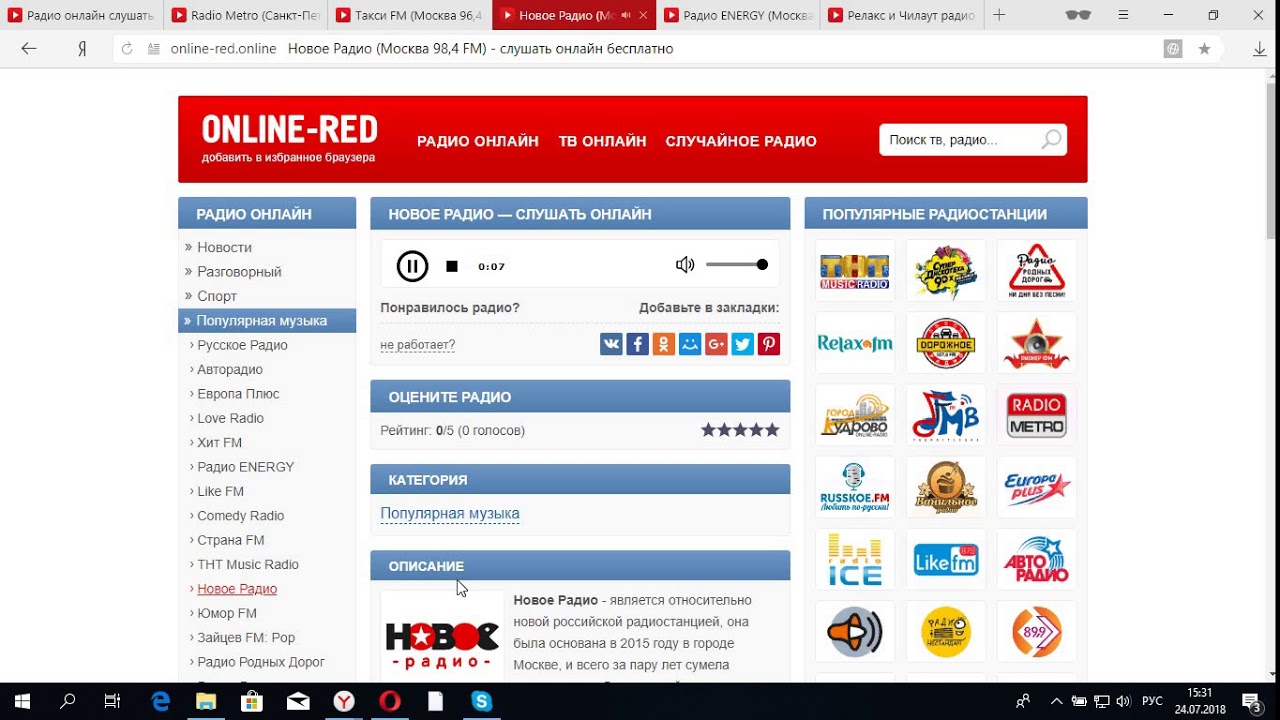This screenshot has width=1280, height=720.
Task: Open Relax FM station logo
Action: coord(855,343)
